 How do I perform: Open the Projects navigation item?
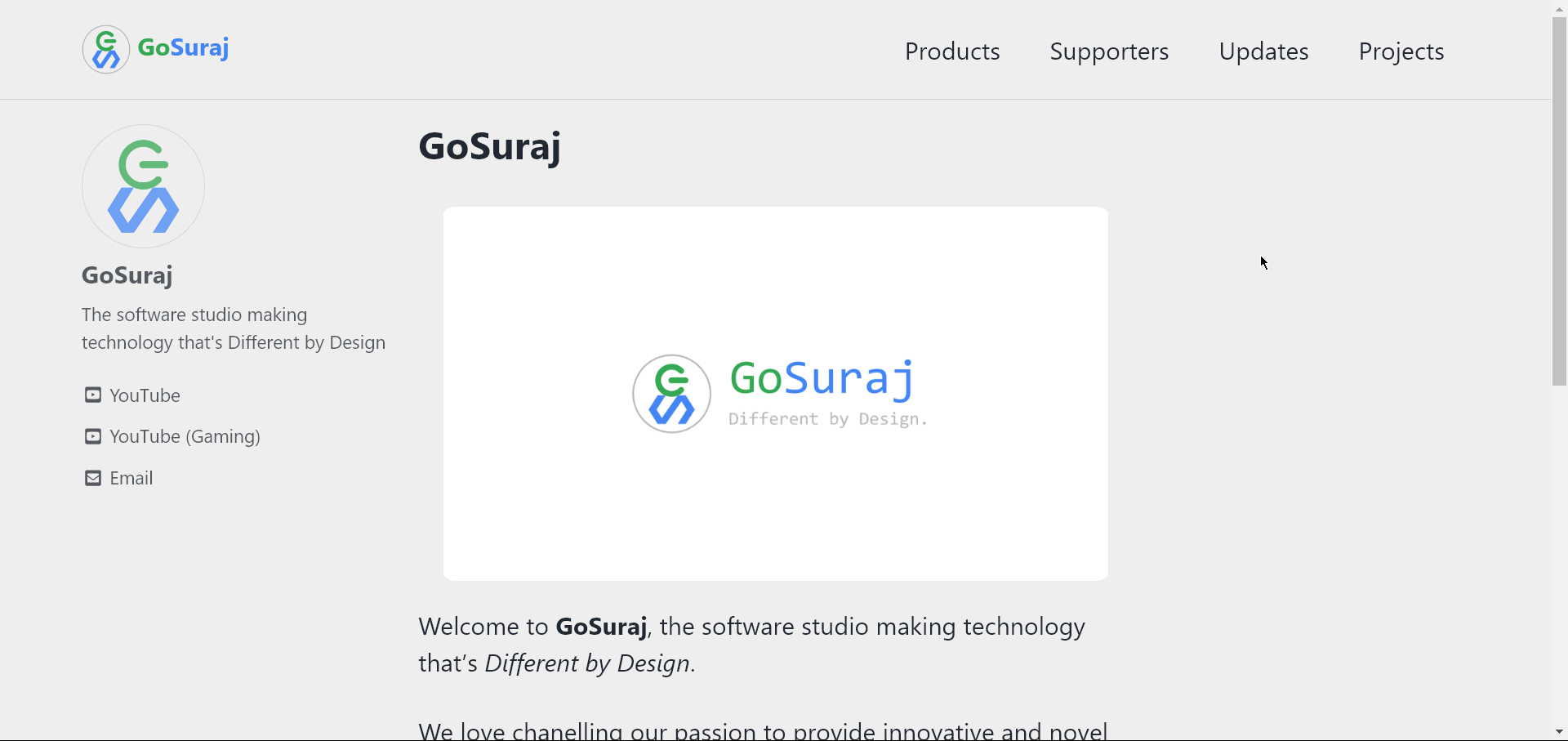(1401, 51)
